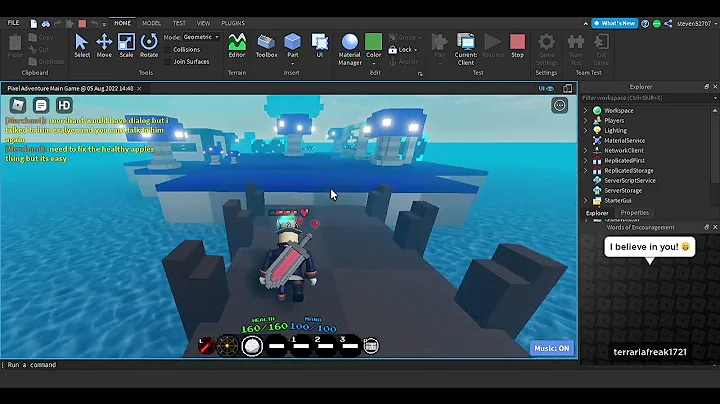Pick the Rotate tool

coord(149,45)
